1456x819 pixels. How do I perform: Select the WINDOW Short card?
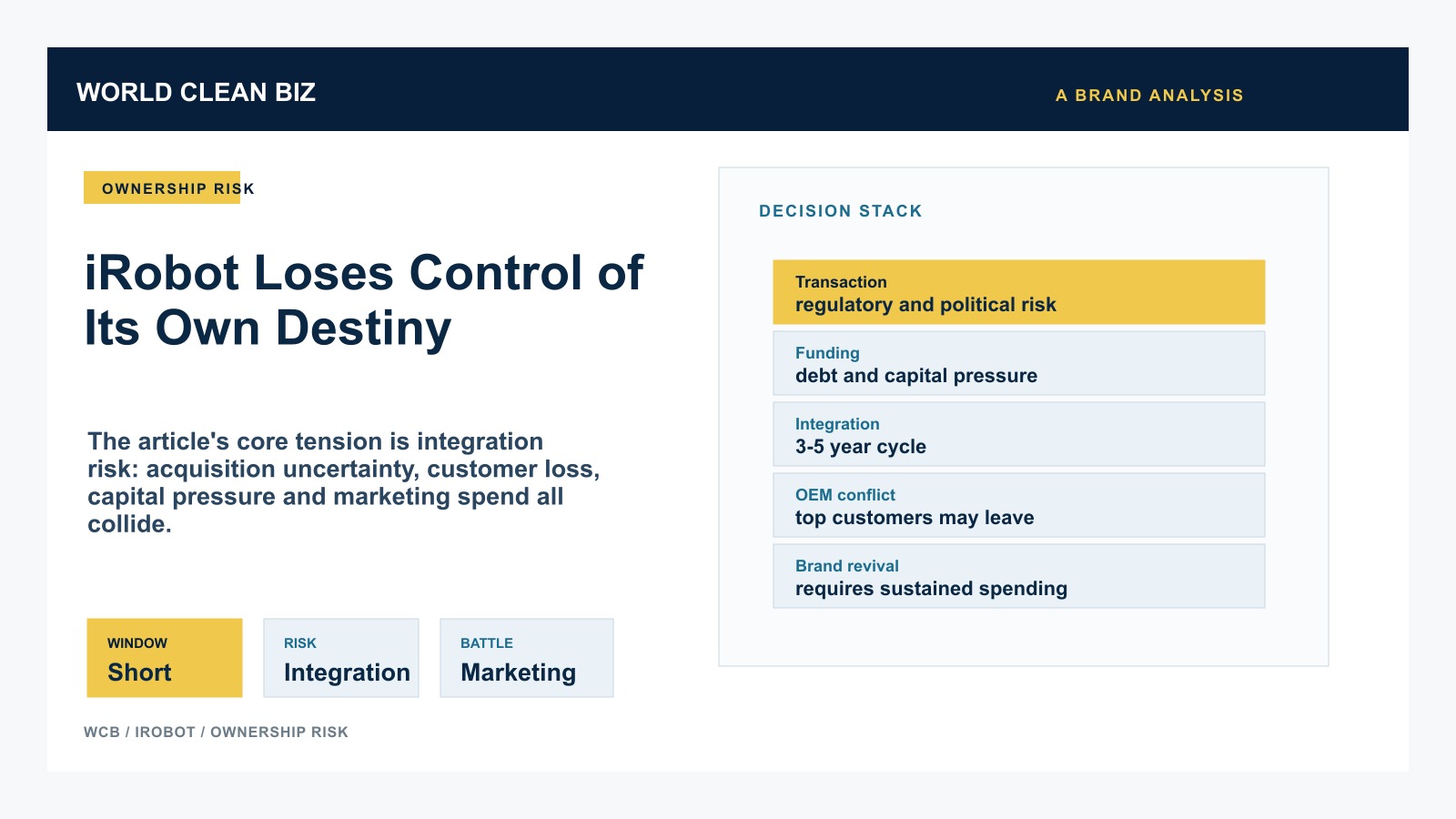[165, 658]
